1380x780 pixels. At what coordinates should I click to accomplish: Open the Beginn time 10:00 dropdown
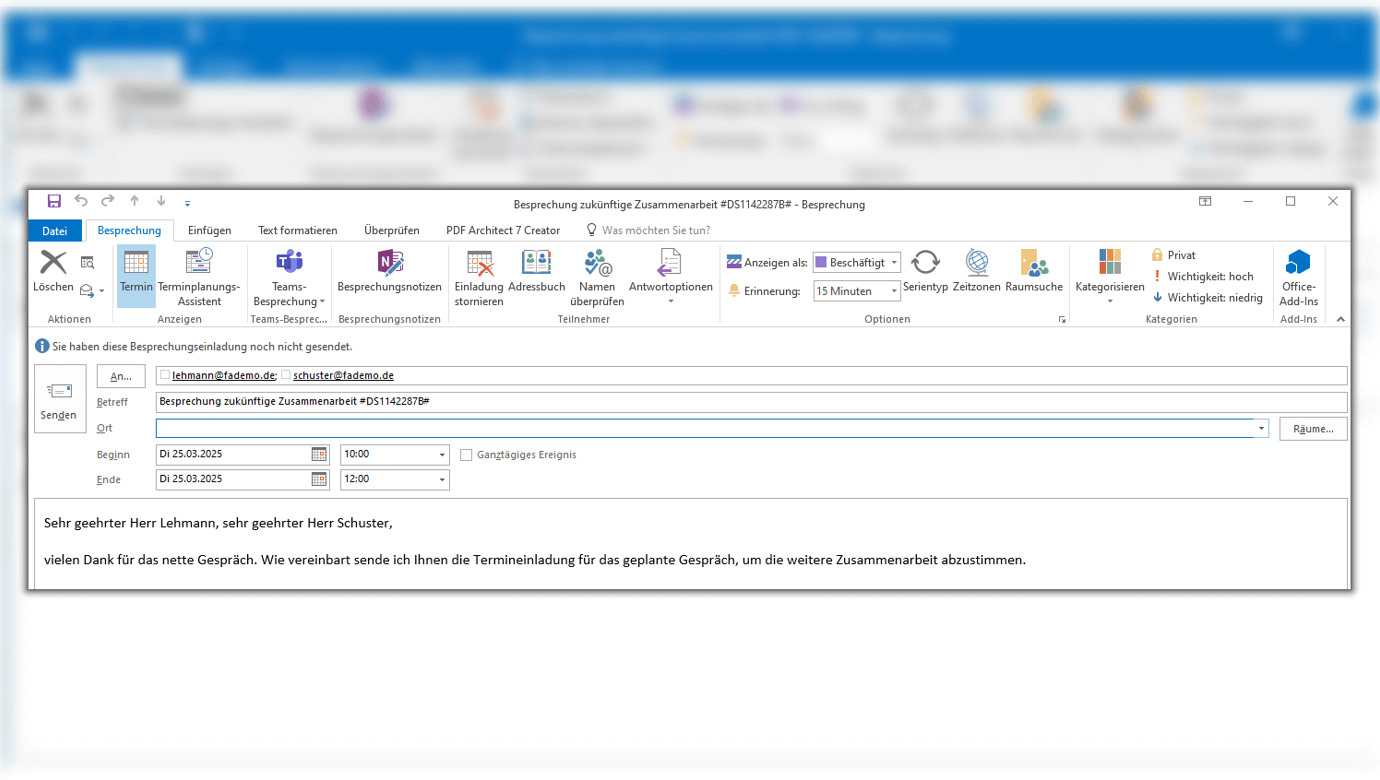click(x=442, y=455)
